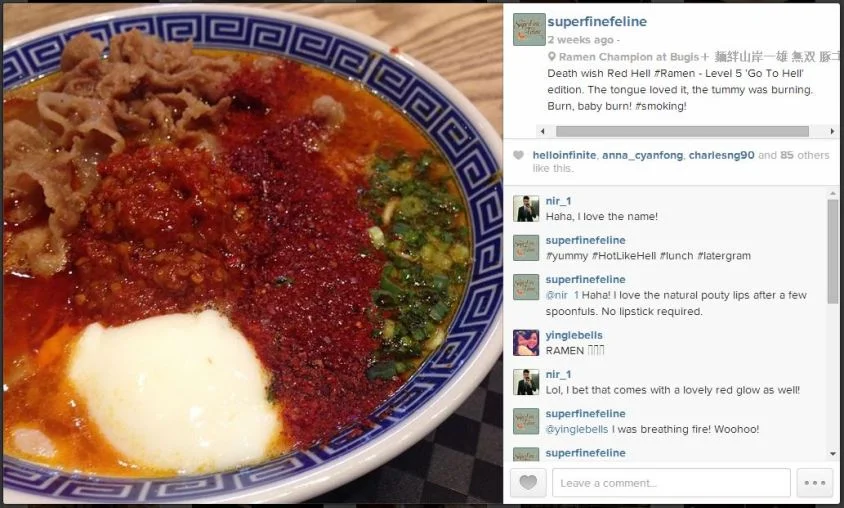The image size is (844, 508).
Task: Click the location pin icon by Ramen Champion
Action: coord(551,57)
